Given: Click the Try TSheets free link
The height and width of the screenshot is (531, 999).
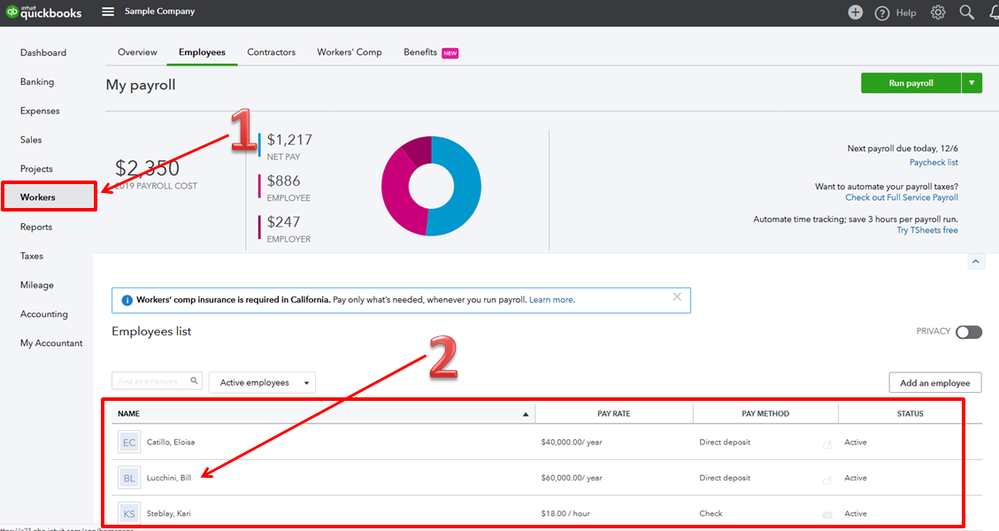Looking at the screenshot, I should pos(927,230).
